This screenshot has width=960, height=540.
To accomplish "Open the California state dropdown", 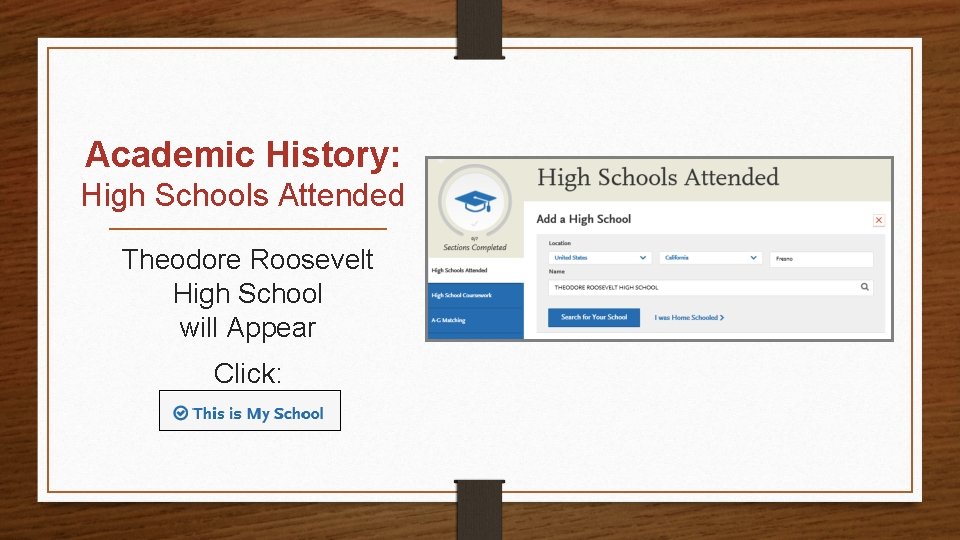I will tap(710, 258).
